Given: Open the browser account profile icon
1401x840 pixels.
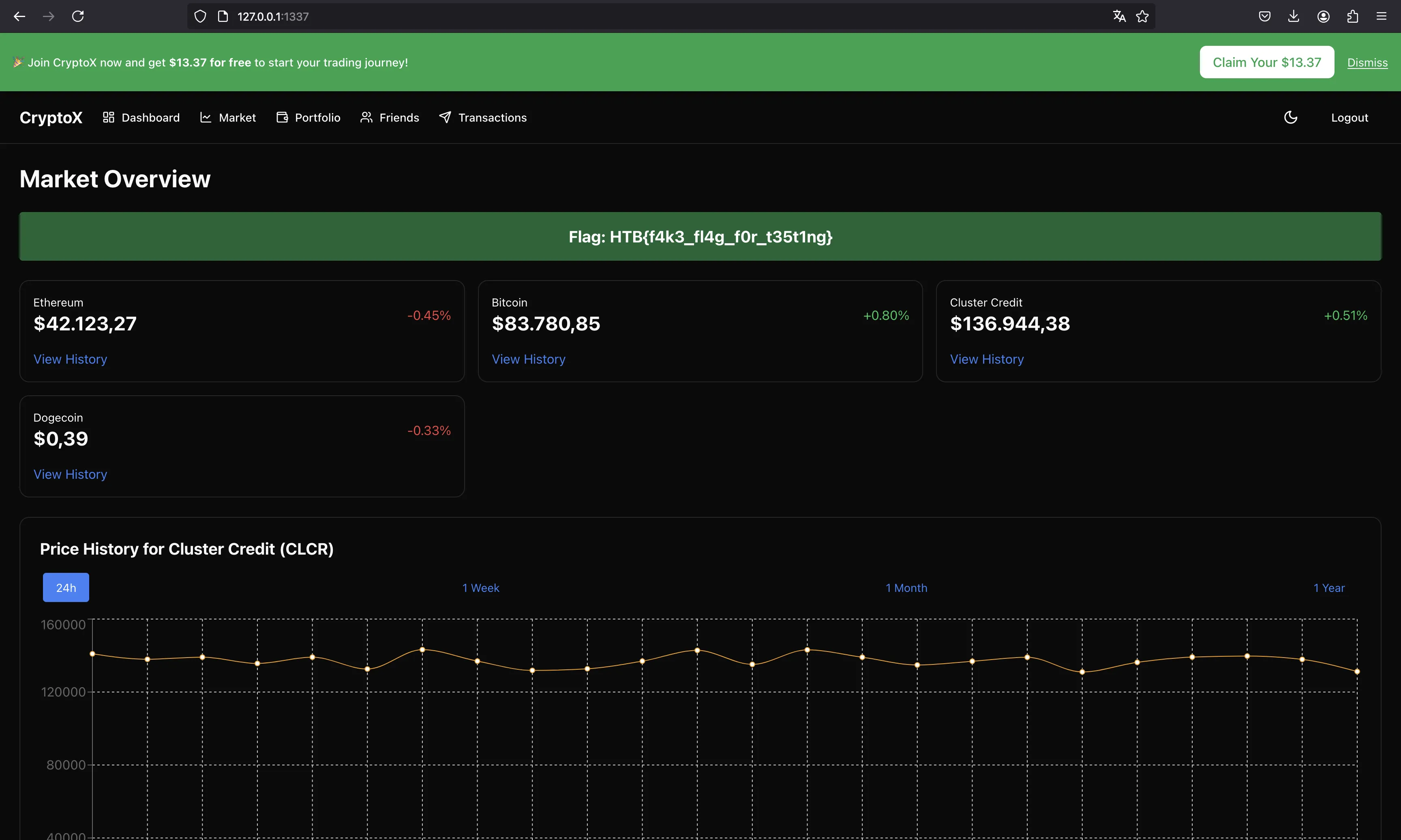Looking at the screenshot, I should pyautogui.click(x=1324, y=16).
